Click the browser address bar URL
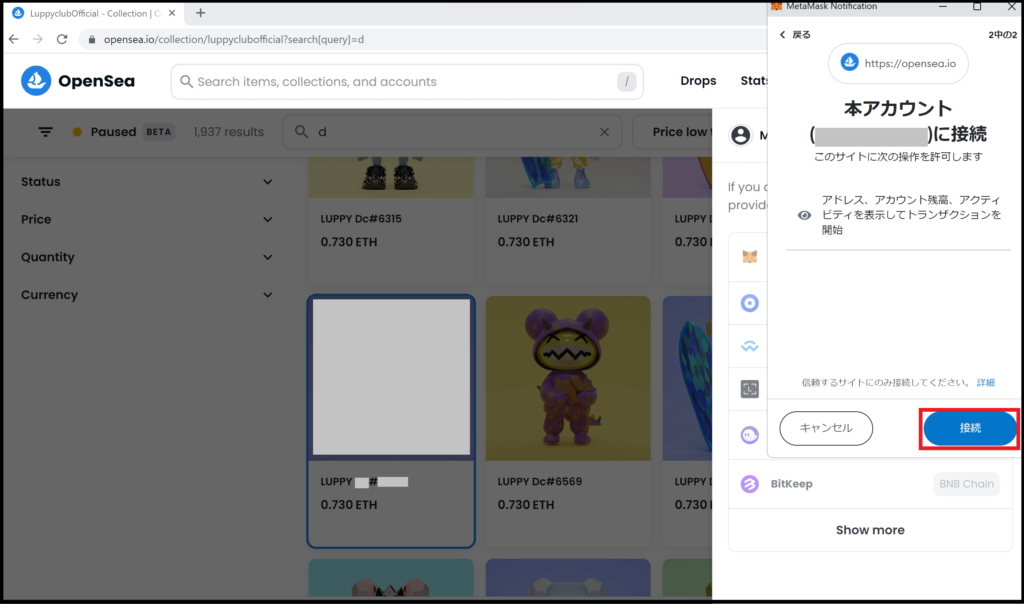 click(234, 39)
